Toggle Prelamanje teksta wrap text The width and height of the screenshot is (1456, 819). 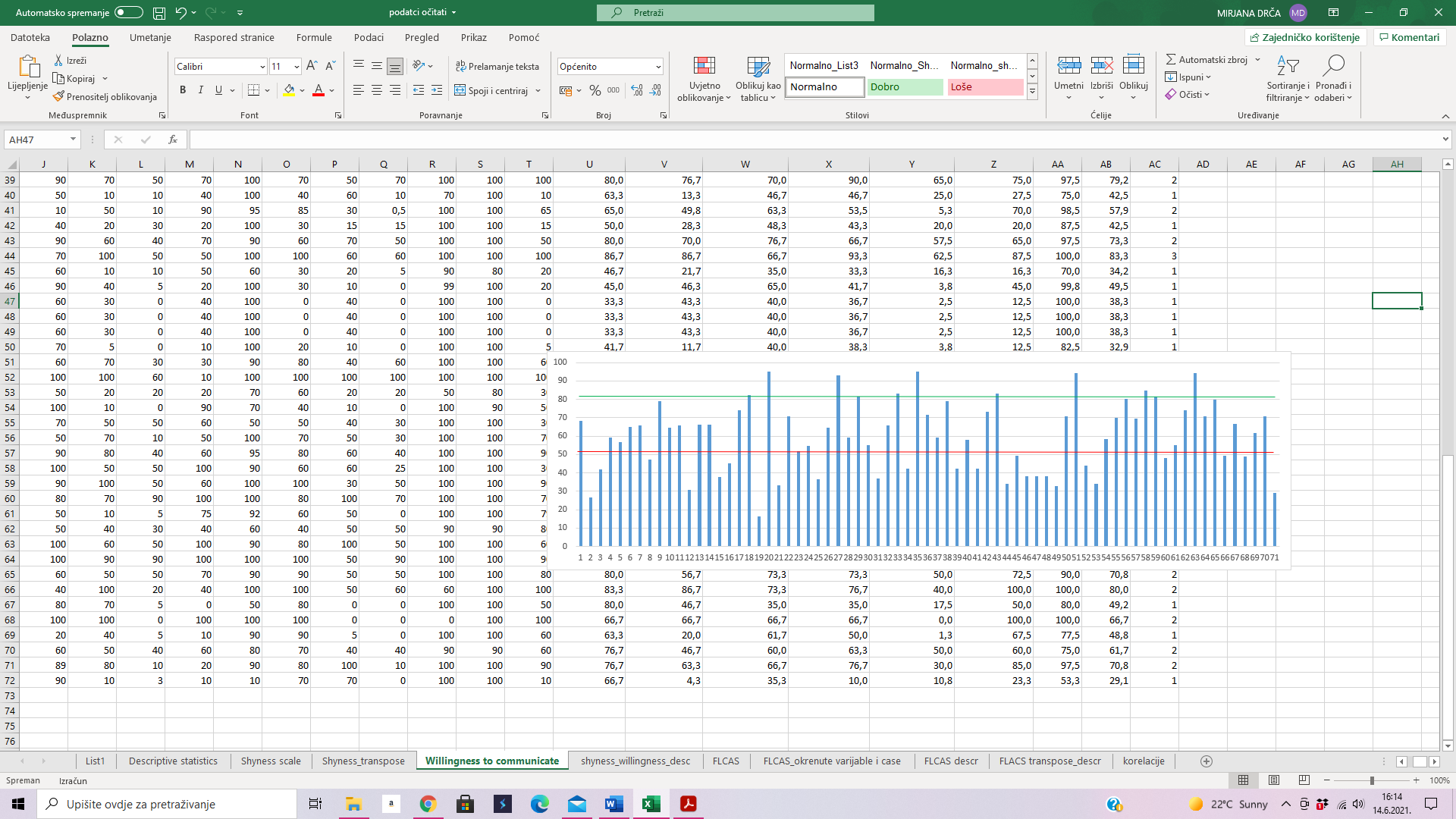click(497, 66)
